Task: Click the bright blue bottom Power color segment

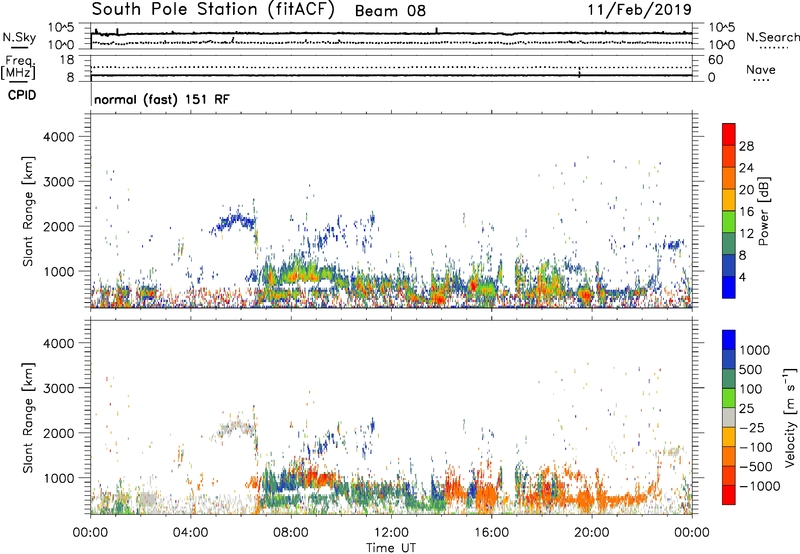Action: pos(729,287)
